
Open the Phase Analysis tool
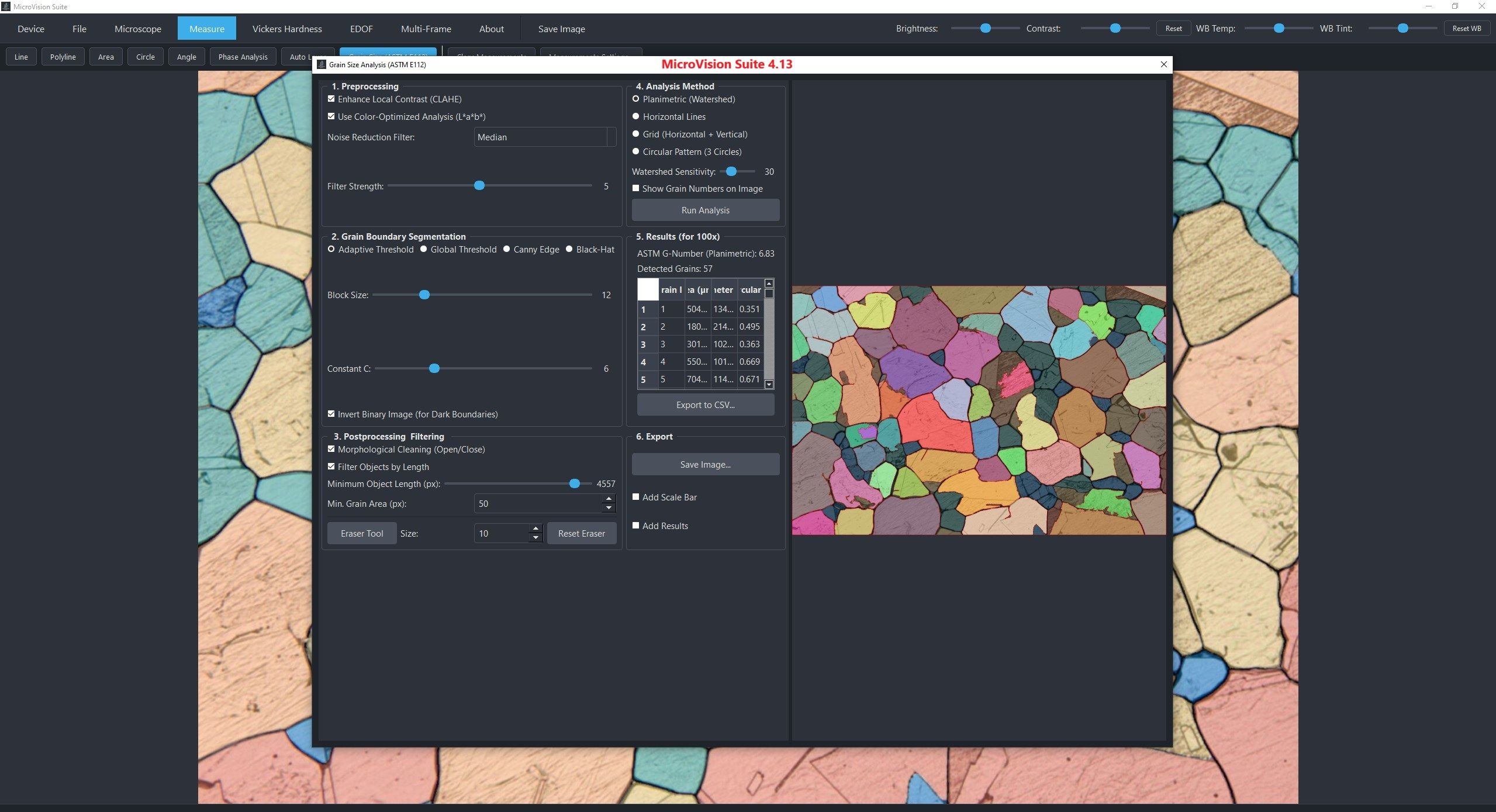[x=243, y=56]
